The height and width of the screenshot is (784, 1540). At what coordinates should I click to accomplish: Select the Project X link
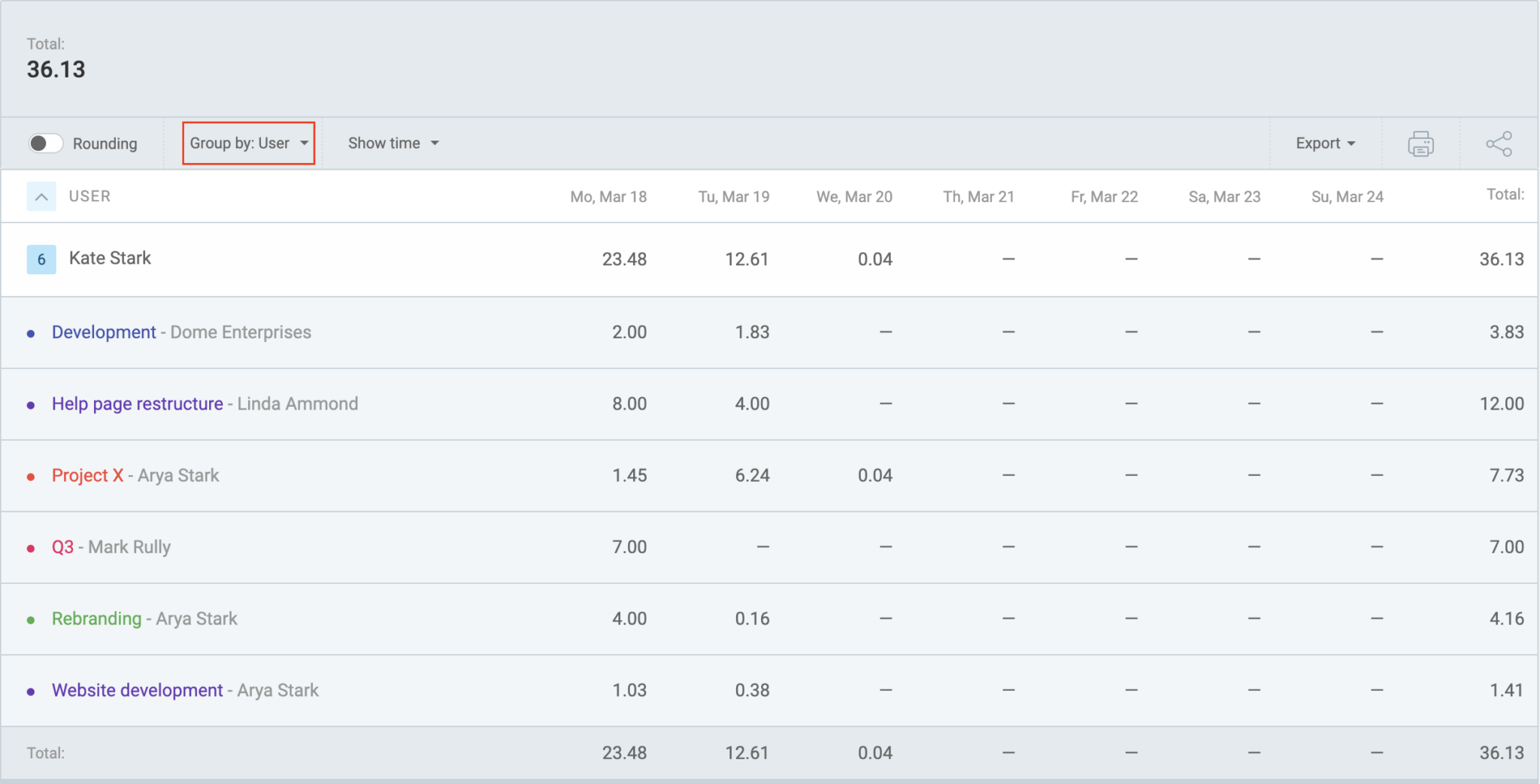87,475
